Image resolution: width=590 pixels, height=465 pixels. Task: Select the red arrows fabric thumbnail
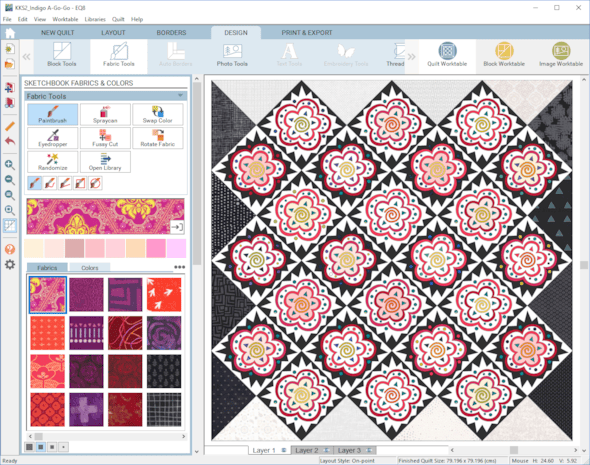pos(164,295)
